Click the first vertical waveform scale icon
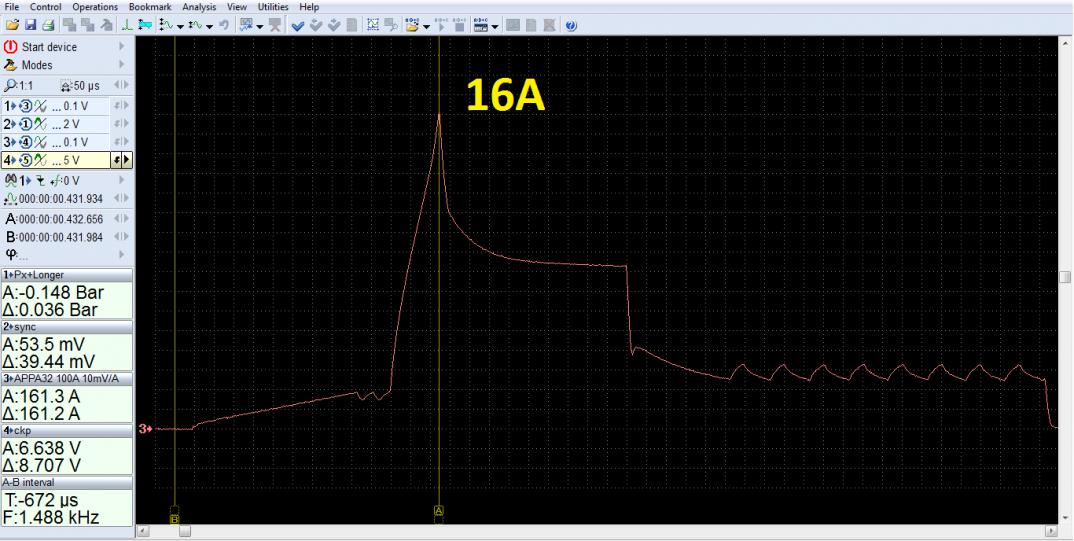 [x=165, y=25]
